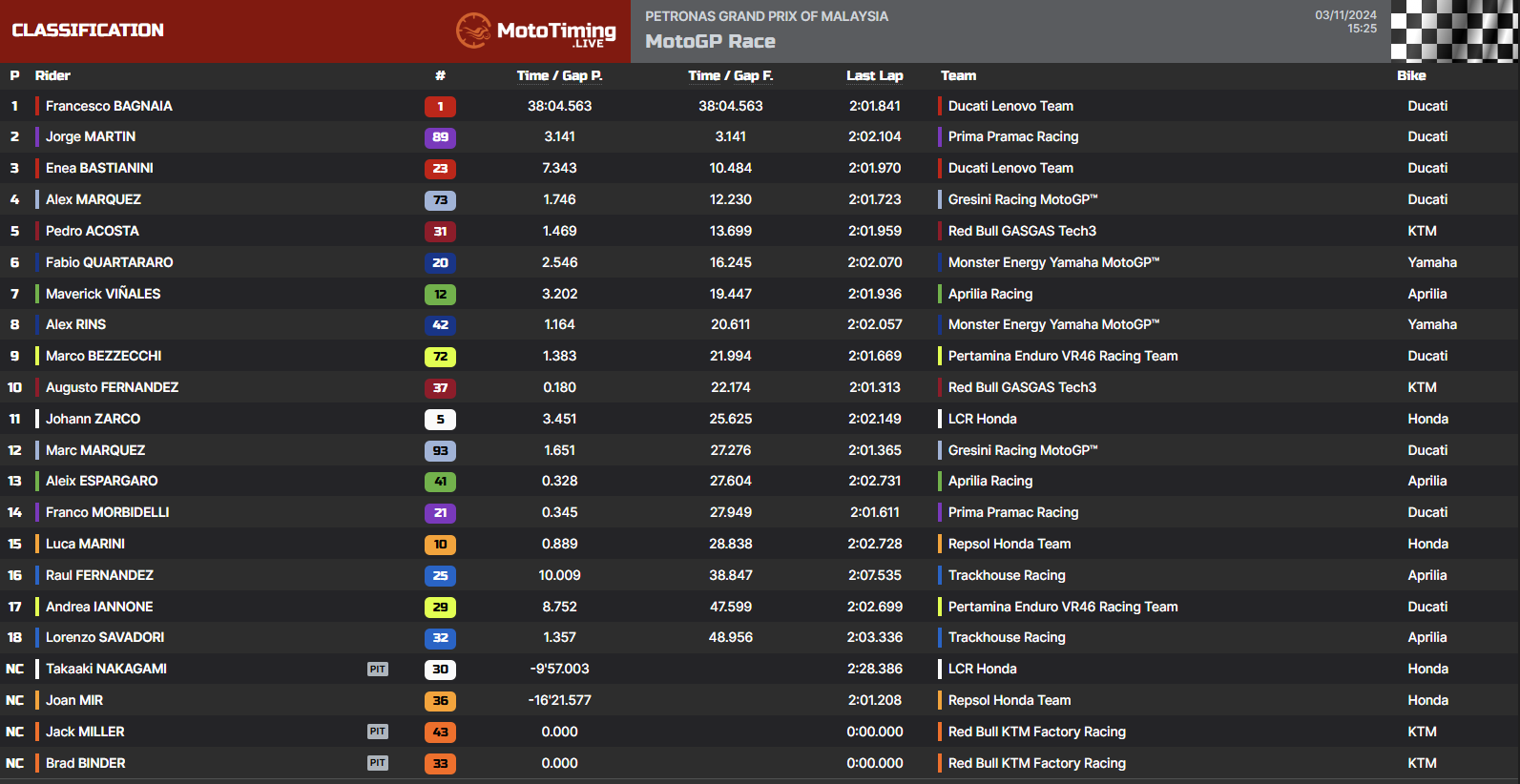Click number badge 89 for Jorge Martin
1520x784 pixels.
coord(440,137)
